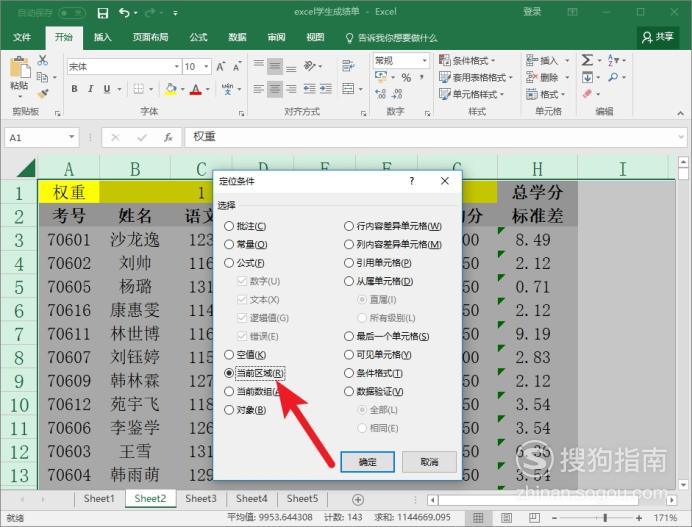Open the font size dropdown

point(206,67)
